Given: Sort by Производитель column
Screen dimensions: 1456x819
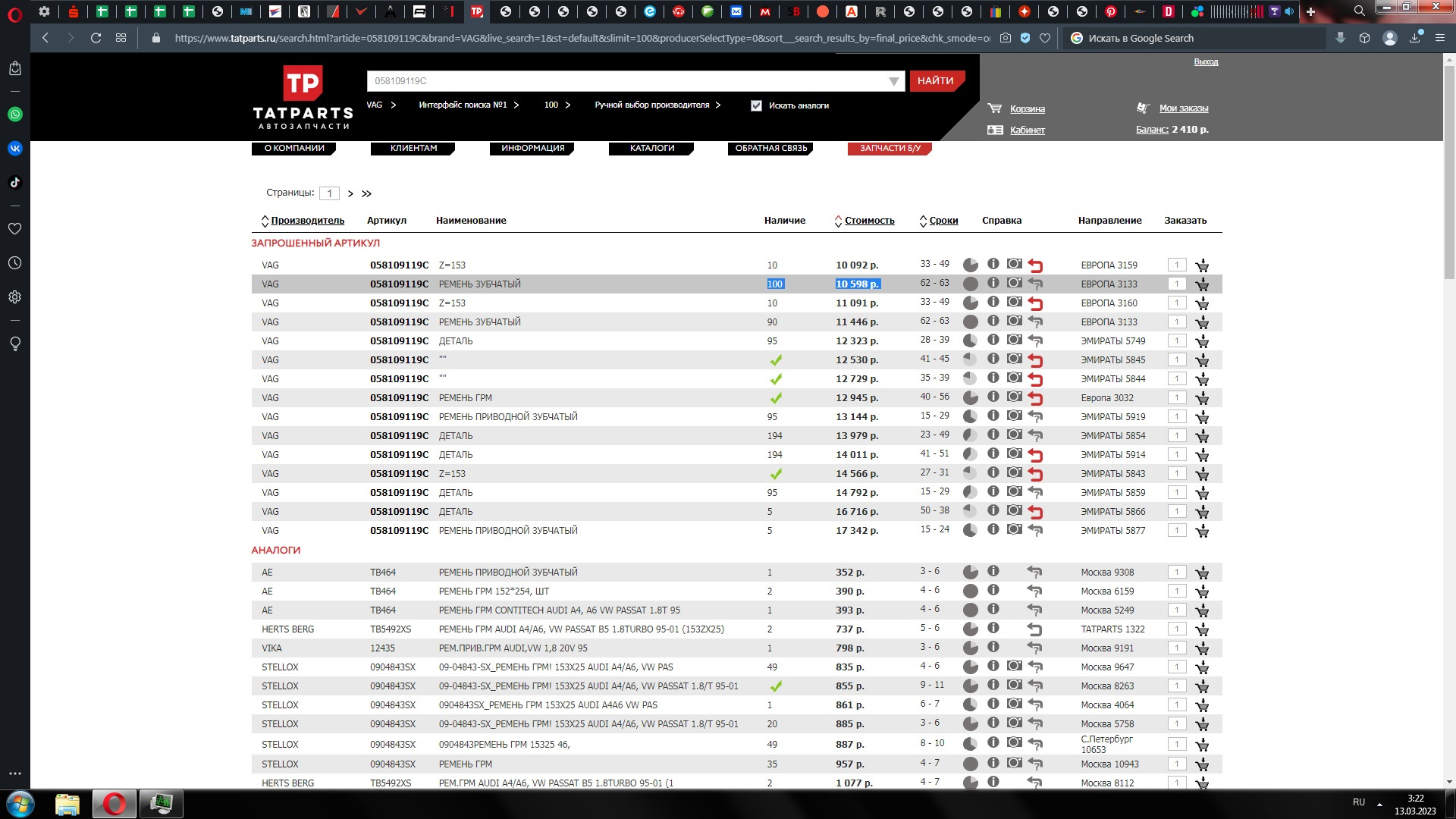Looking at the screenshot, I should [x=307, y=221].
